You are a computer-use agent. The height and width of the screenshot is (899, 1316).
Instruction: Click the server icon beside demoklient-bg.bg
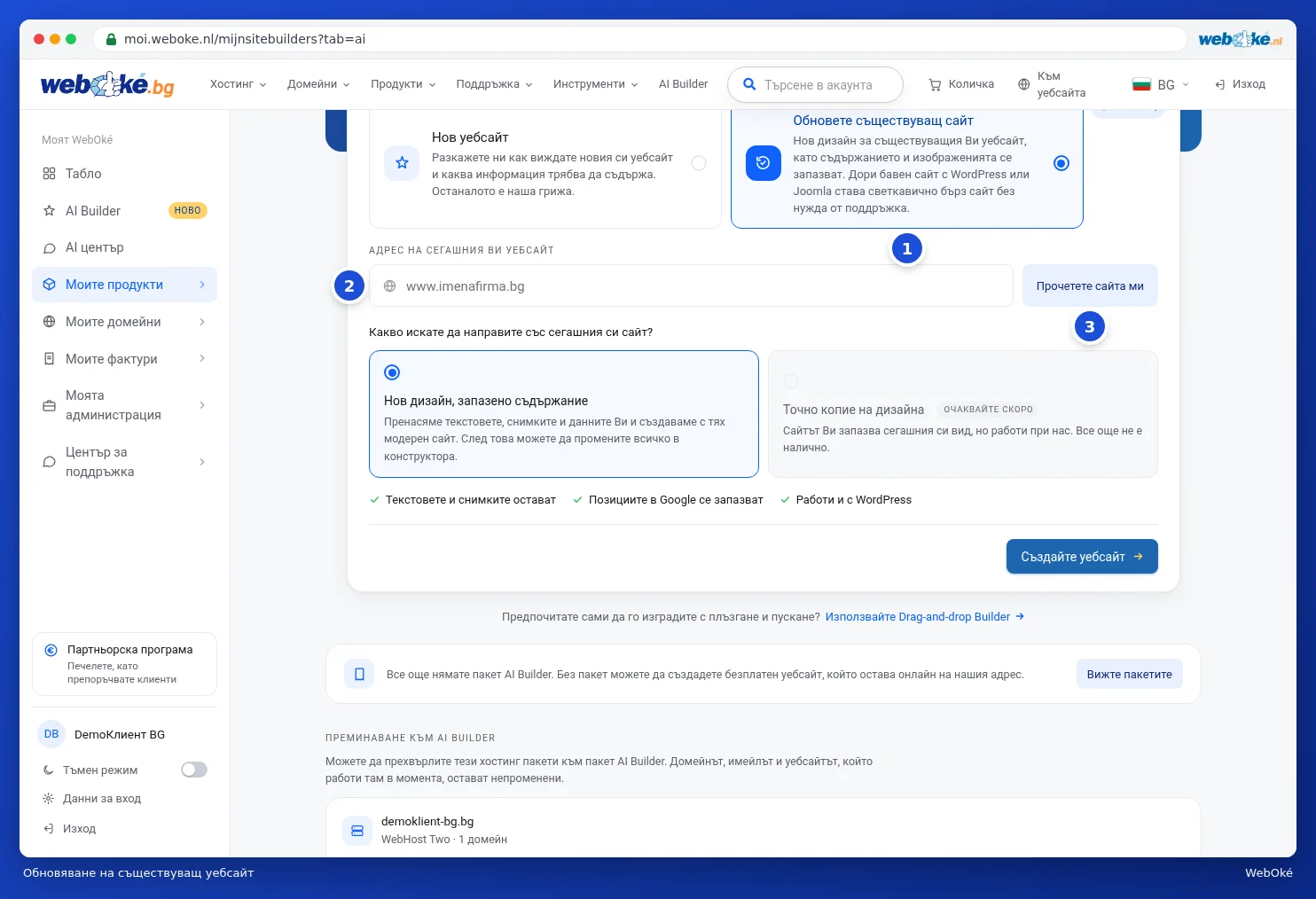(x=357, y=831)
